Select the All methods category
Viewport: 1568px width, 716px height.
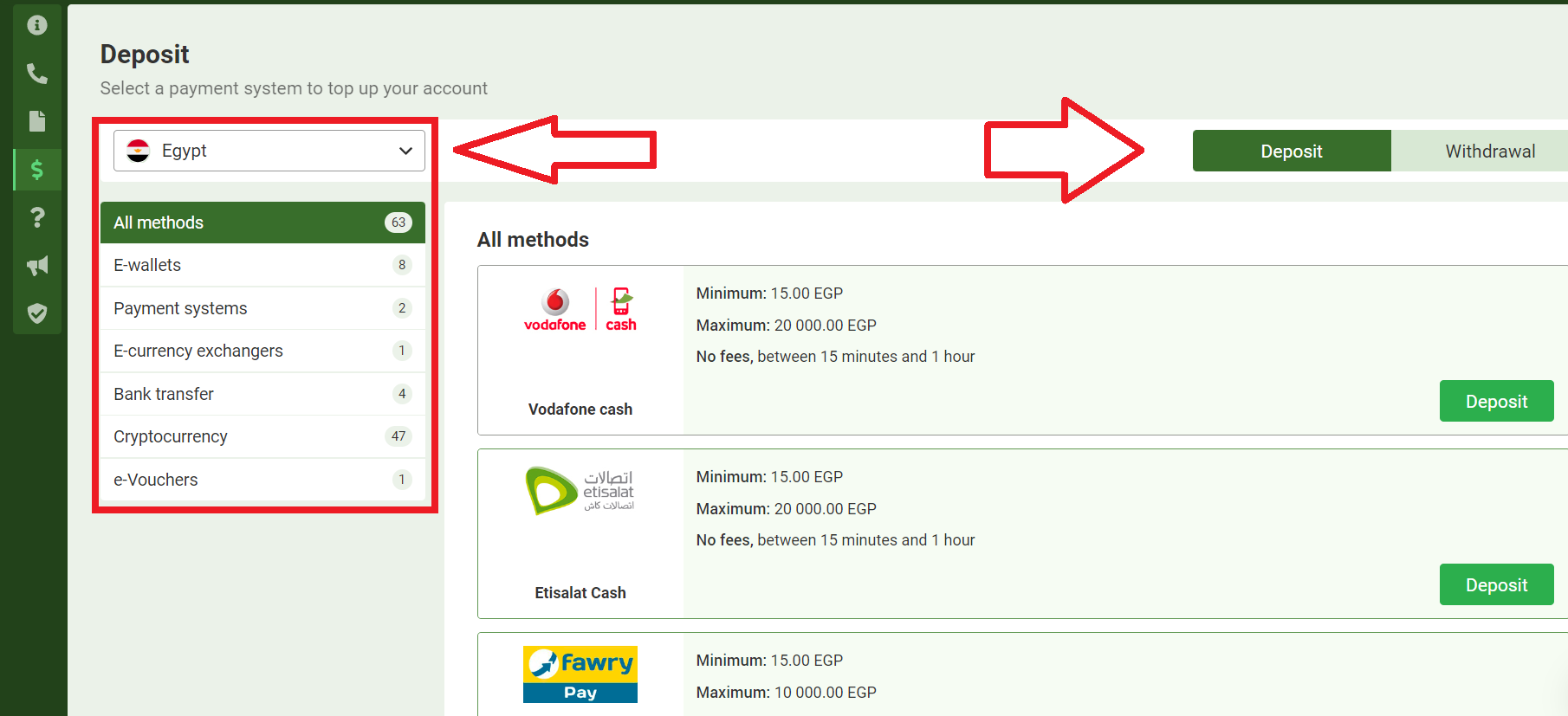pyautogui.click(x=262, y=223)
